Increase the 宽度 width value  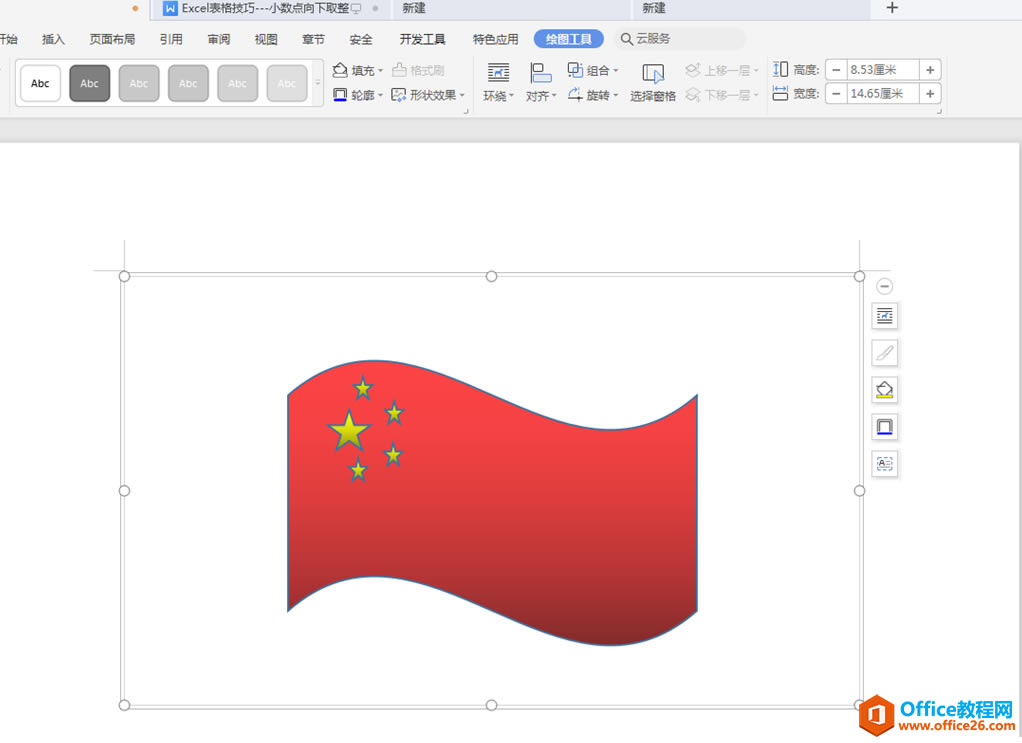click(x=930, y=94)
